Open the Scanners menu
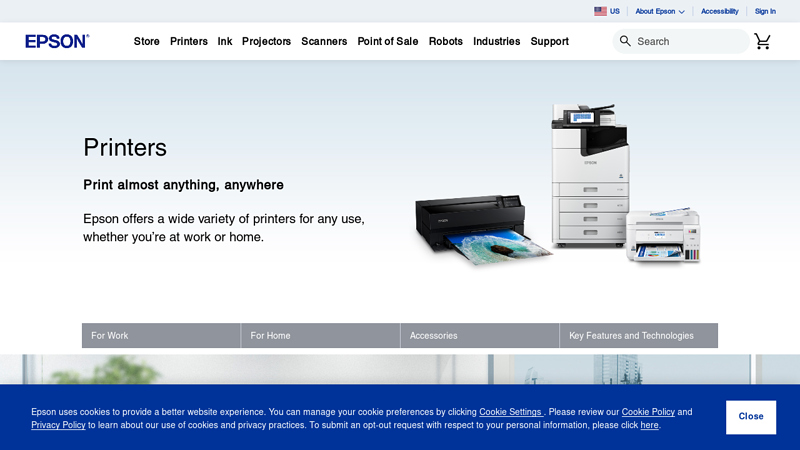The image size is (800, 450). tap(324, 41)
